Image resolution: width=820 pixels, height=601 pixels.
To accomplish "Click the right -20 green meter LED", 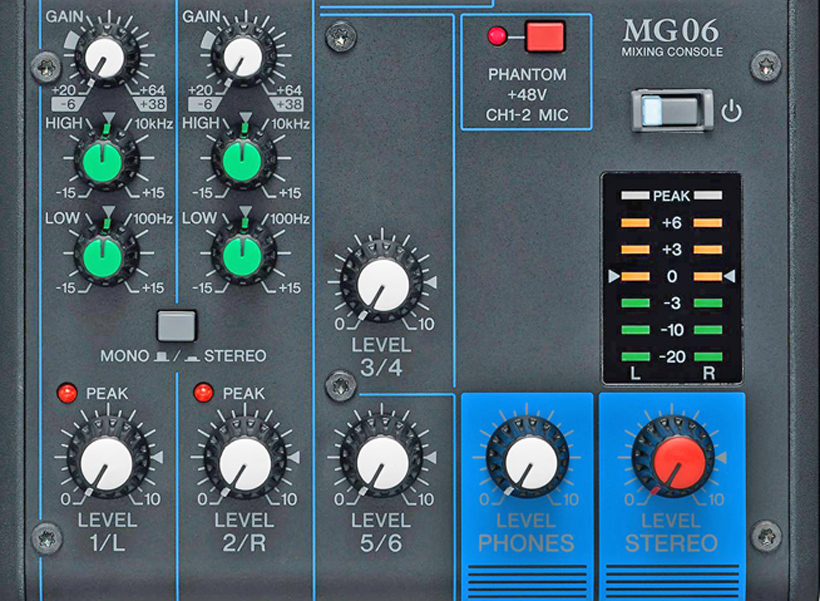I will tap(708, 357).
